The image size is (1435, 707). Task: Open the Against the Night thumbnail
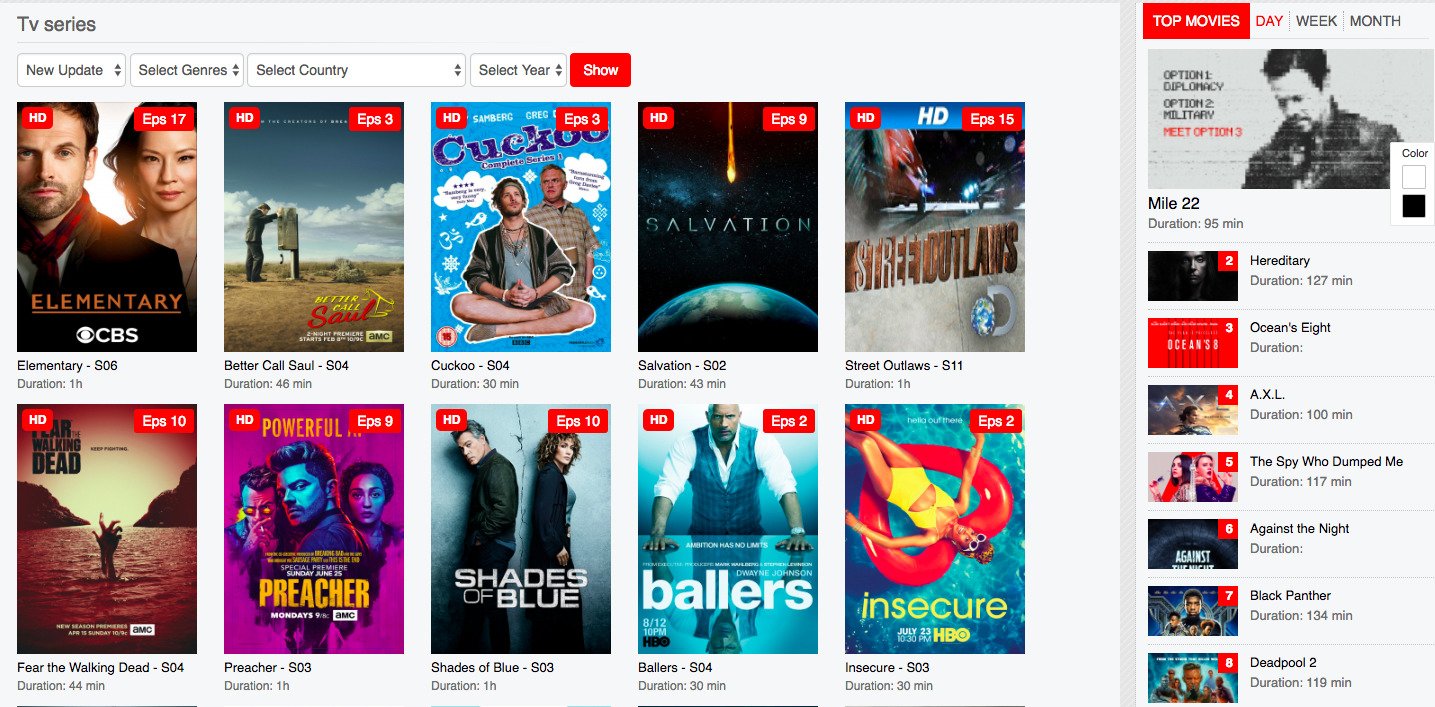click(x=1193, y=544)
